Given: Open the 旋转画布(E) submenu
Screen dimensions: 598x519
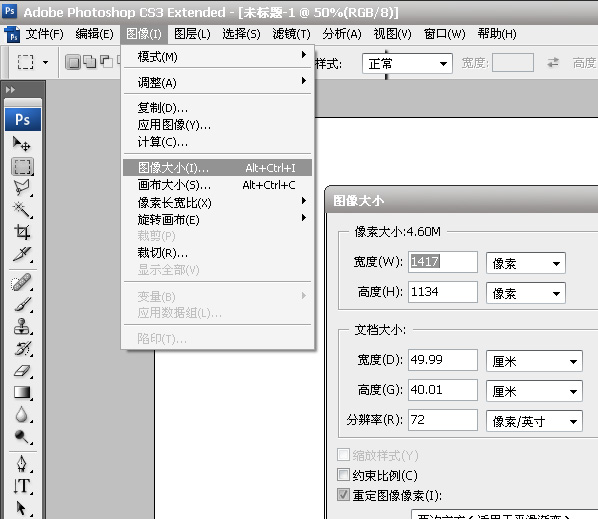Looking at the screenshot, I should tap(217, 220).
